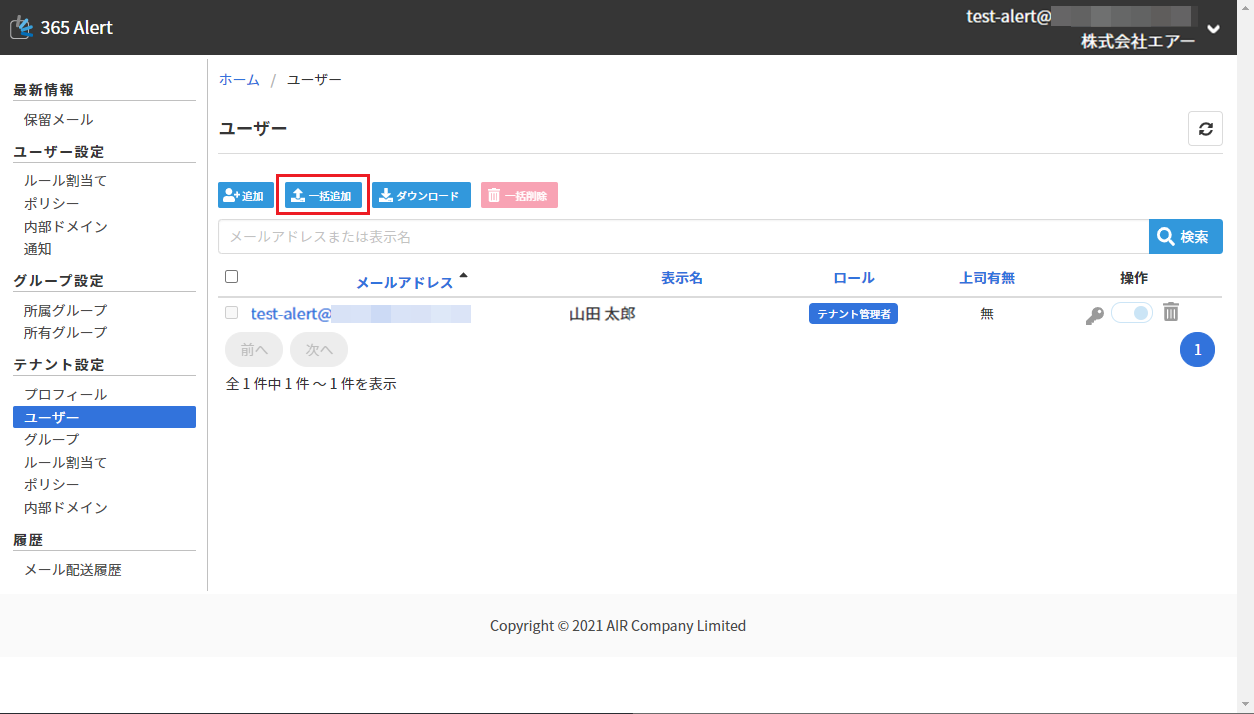The width and height of the screenshot is (1254, 714).
Task: Sort by メールアドレス column header
Action: pyautogui.click(x=405, y=282)
